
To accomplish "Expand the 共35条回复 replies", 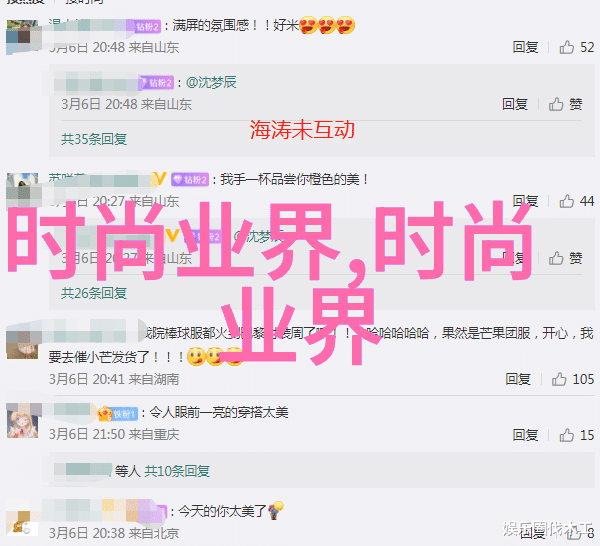I will pos(94,139).
